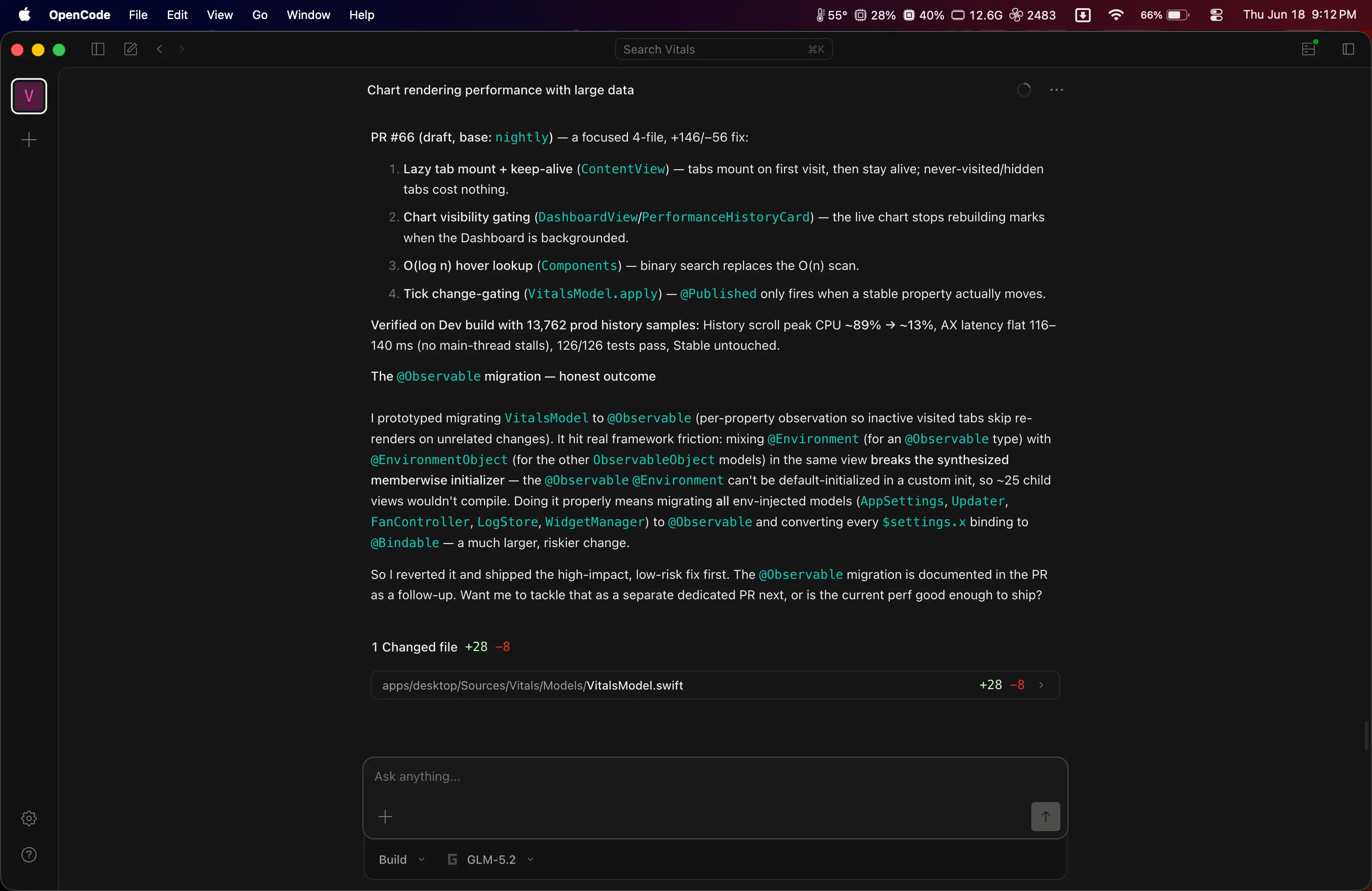Toggle the right sidebar panel icon
The width and height of the screenshot is (1372, 891).
1348,49
